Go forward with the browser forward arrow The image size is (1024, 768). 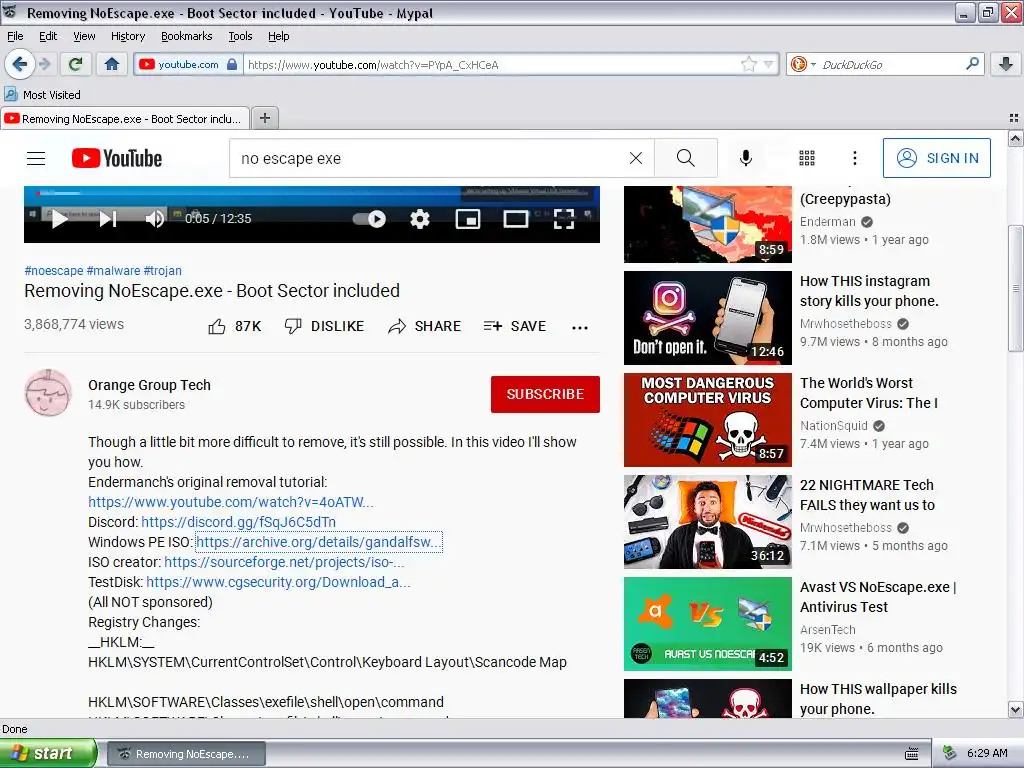(44, 64)
